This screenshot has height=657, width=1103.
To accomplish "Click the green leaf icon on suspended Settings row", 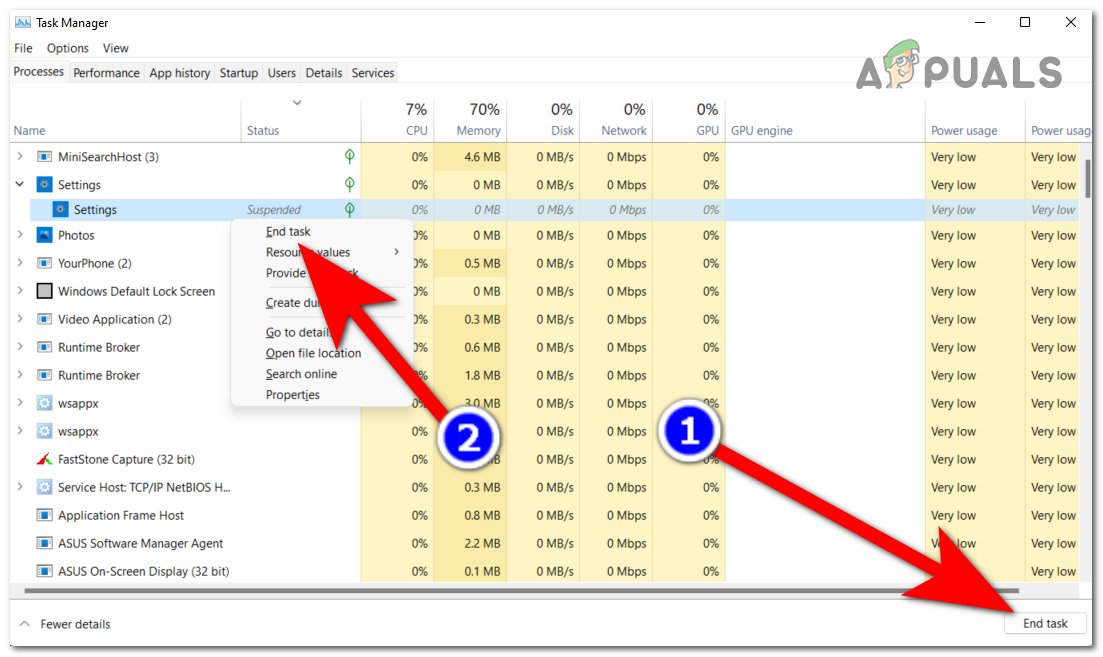I will tap(350, 209).
